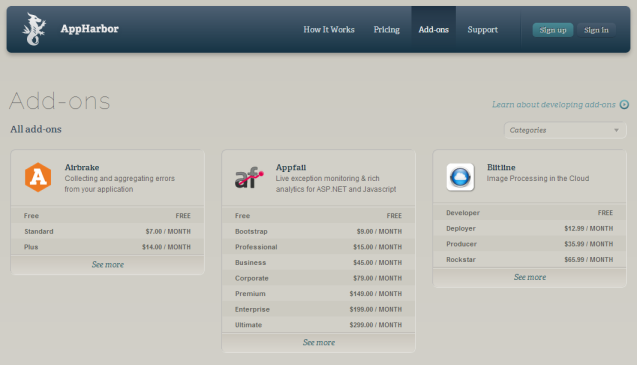This screenshot has width=637, height=365.
Task: Click See more under Airbrake
Action: [x=108, y=265]
